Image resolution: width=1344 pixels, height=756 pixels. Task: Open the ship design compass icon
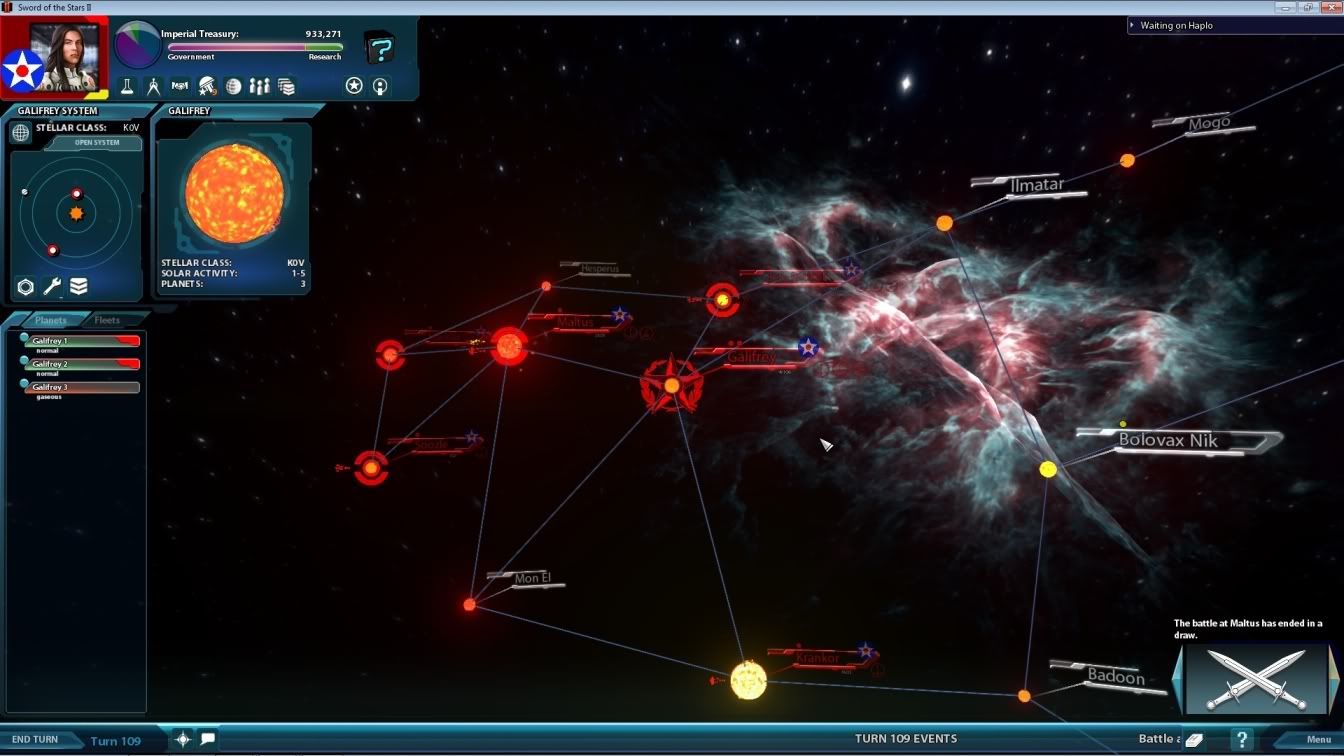[153, 87]
